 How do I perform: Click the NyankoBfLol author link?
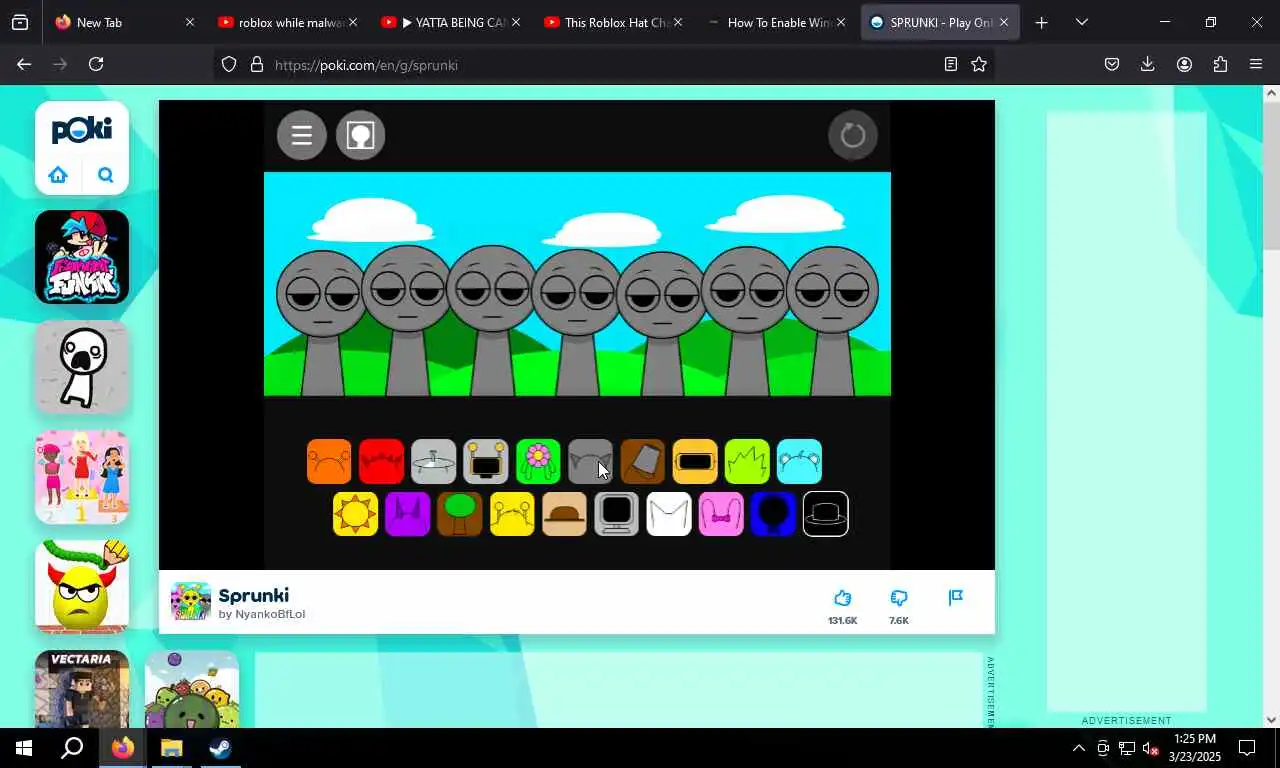[x=270, y=614]
